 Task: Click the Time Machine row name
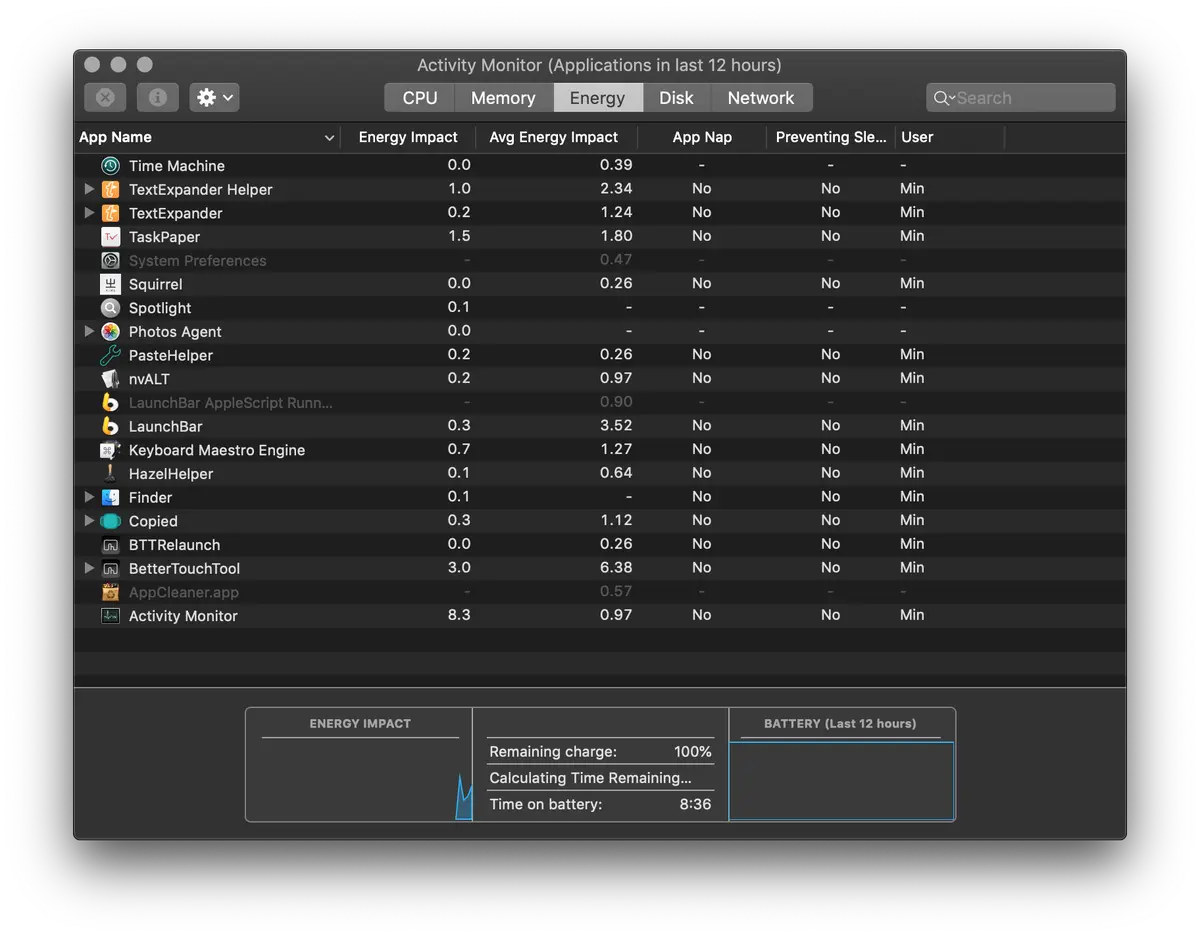(x=177, y=166)
